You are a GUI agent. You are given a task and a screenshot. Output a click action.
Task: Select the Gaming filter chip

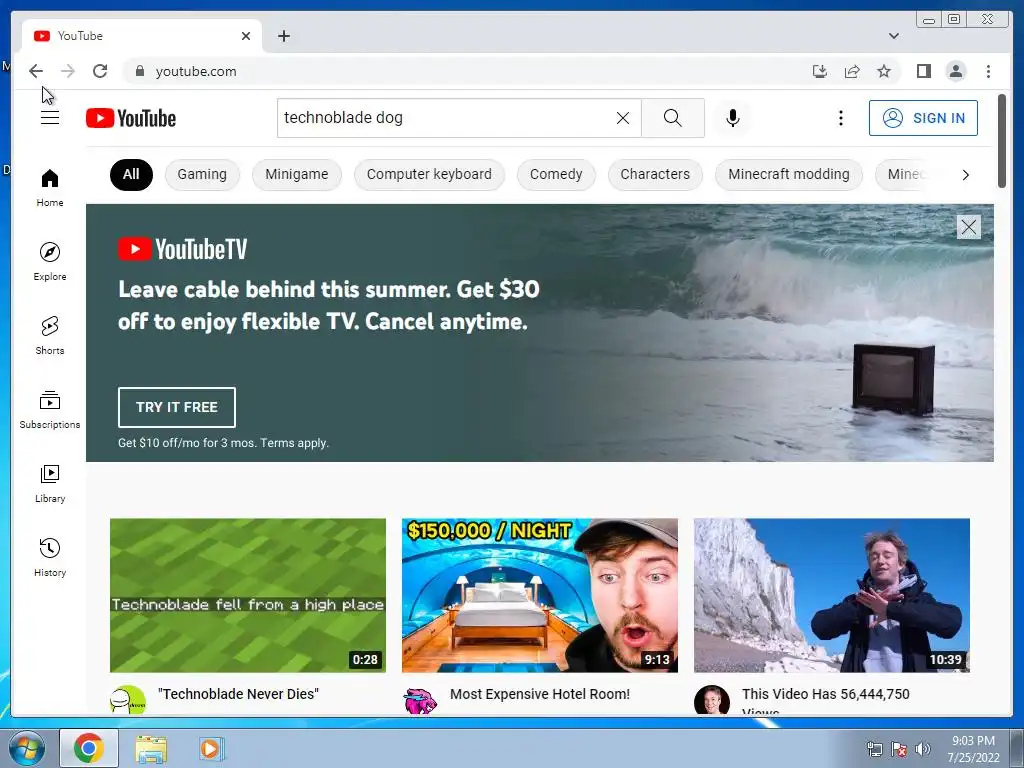(202, 174)
